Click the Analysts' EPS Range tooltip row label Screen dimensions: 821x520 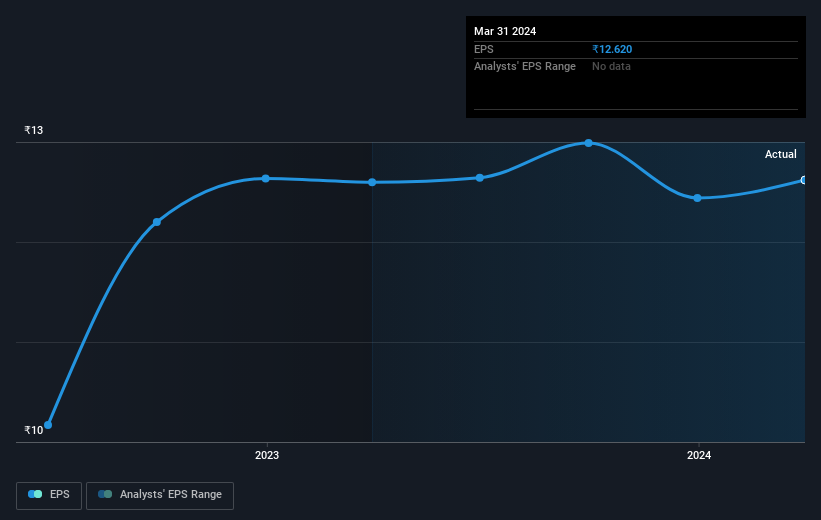click(x=525, y=67)
